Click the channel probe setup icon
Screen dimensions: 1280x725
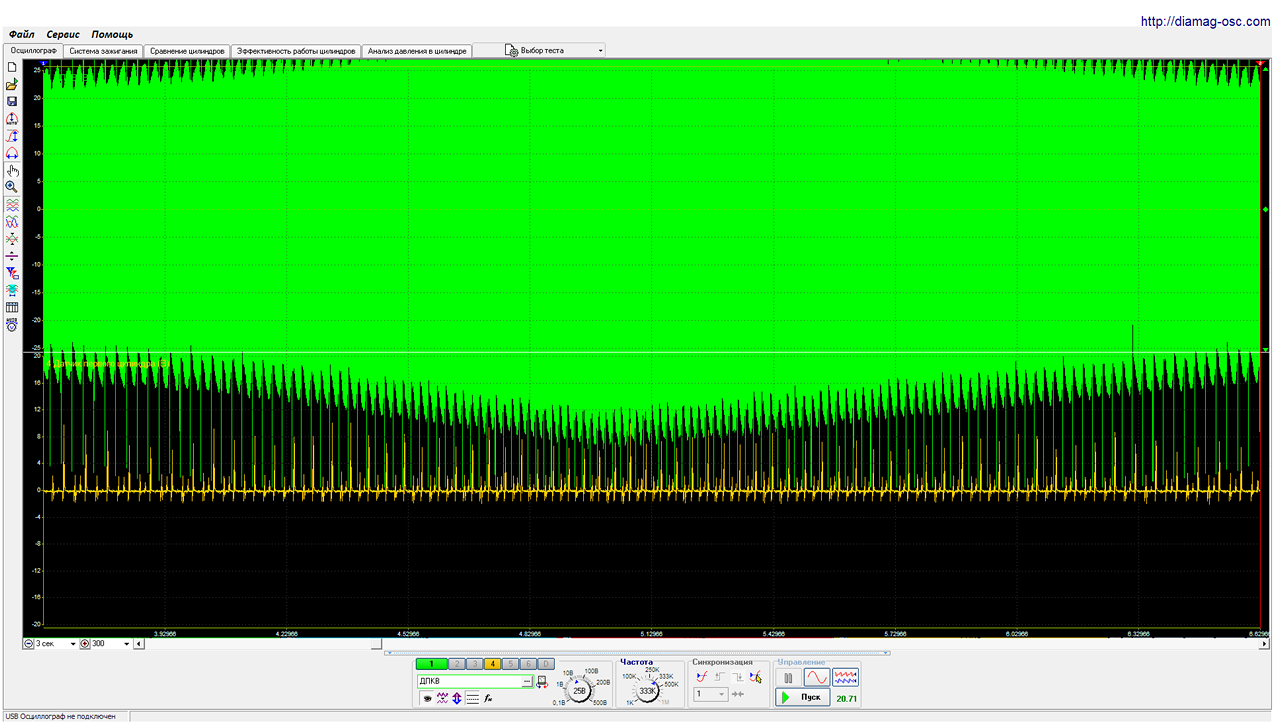click(542, 682)
